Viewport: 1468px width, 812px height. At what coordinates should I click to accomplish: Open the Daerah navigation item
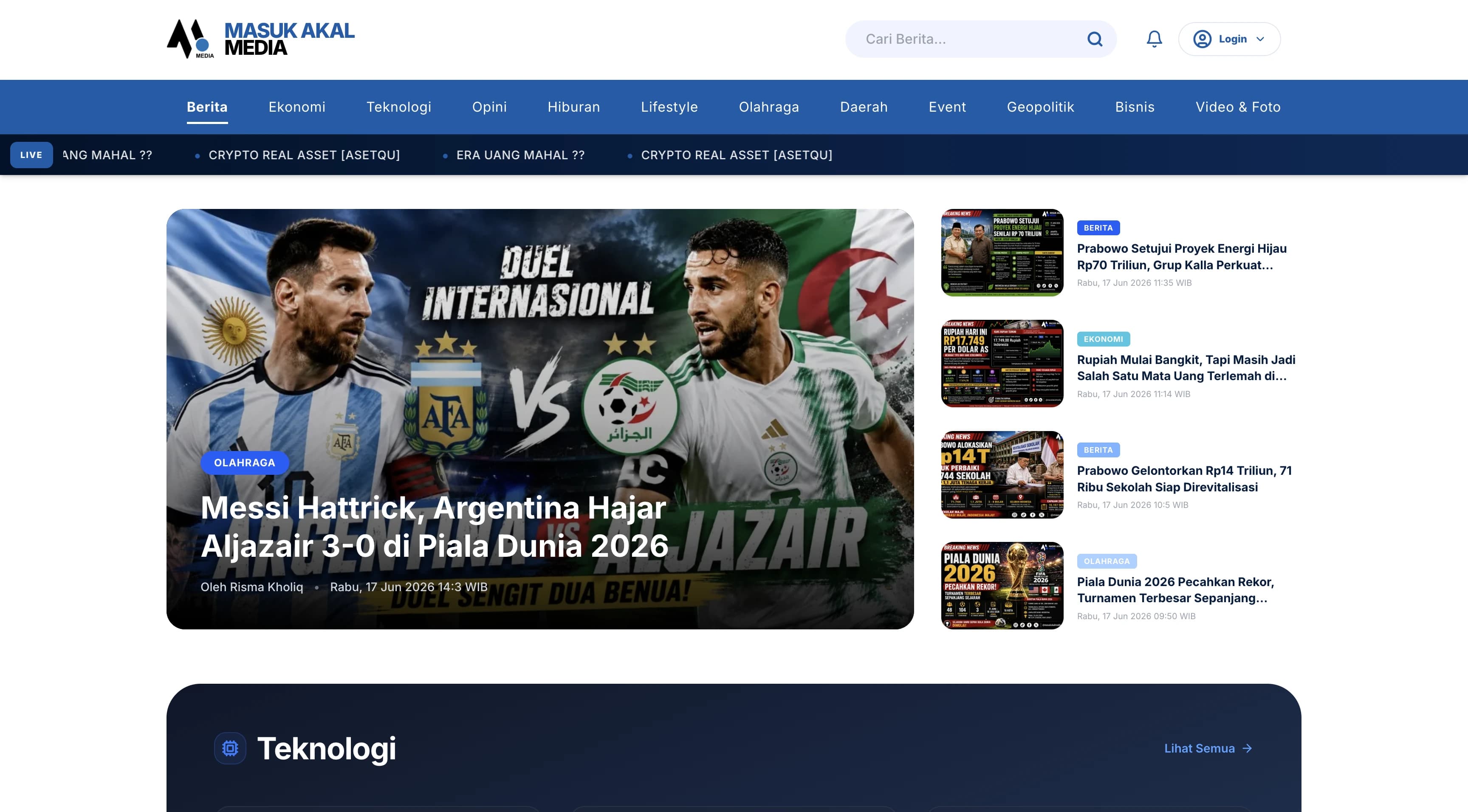point(864,107)
